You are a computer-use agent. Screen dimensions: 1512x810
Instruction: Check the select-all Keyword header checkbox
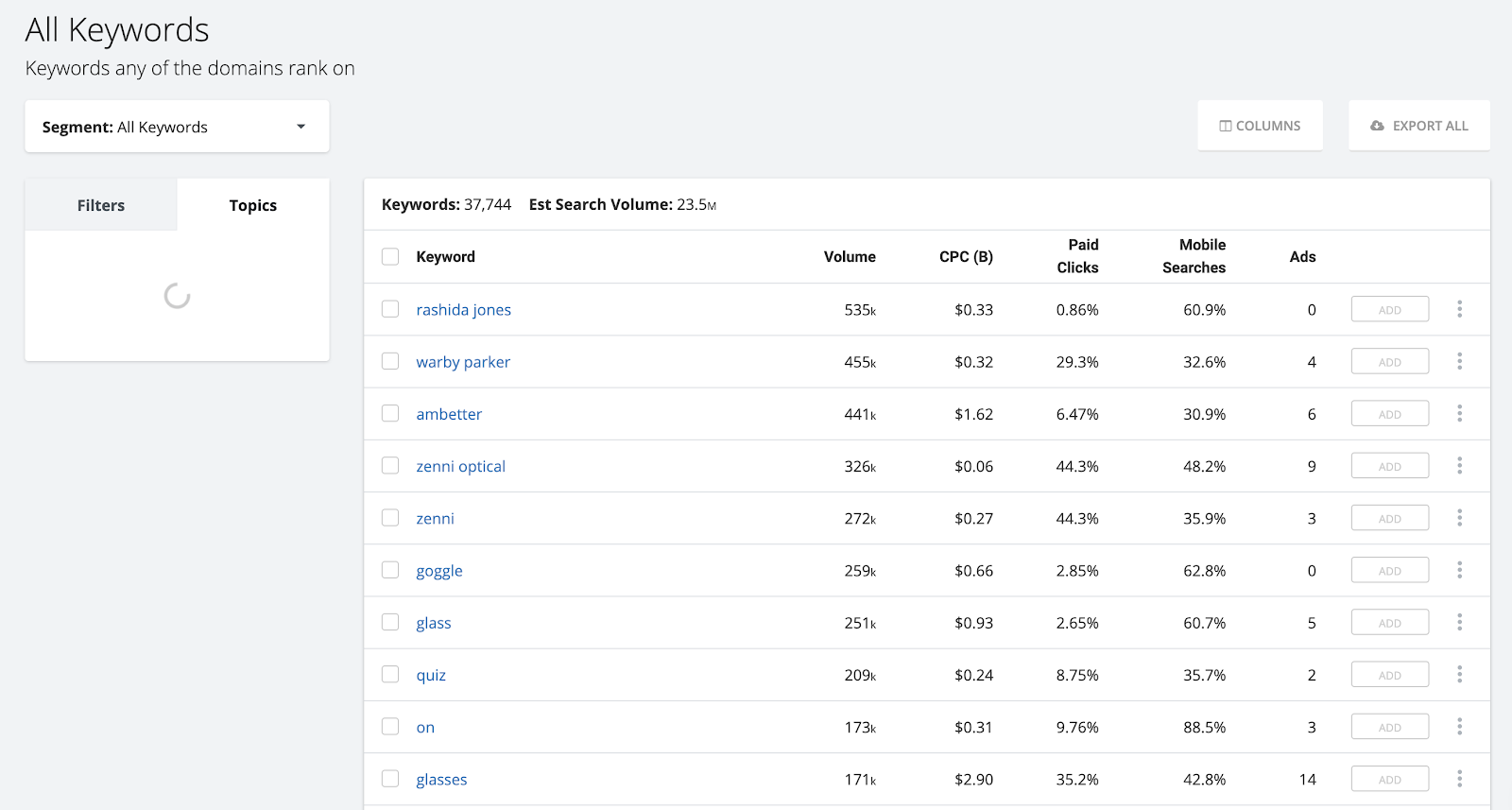[390, 256]
